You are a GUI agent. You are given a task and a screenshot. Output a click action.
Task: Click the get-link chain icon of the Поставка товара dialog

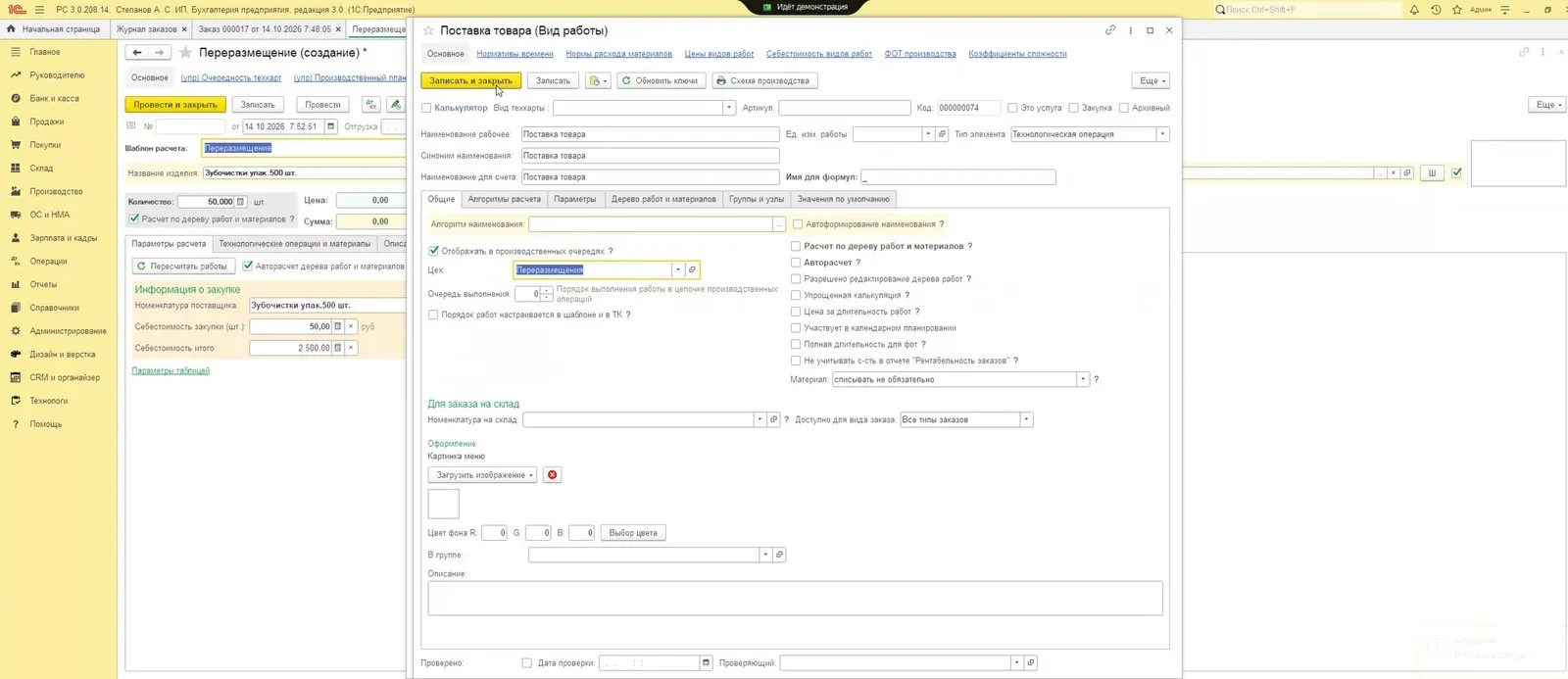[1110, 30]
